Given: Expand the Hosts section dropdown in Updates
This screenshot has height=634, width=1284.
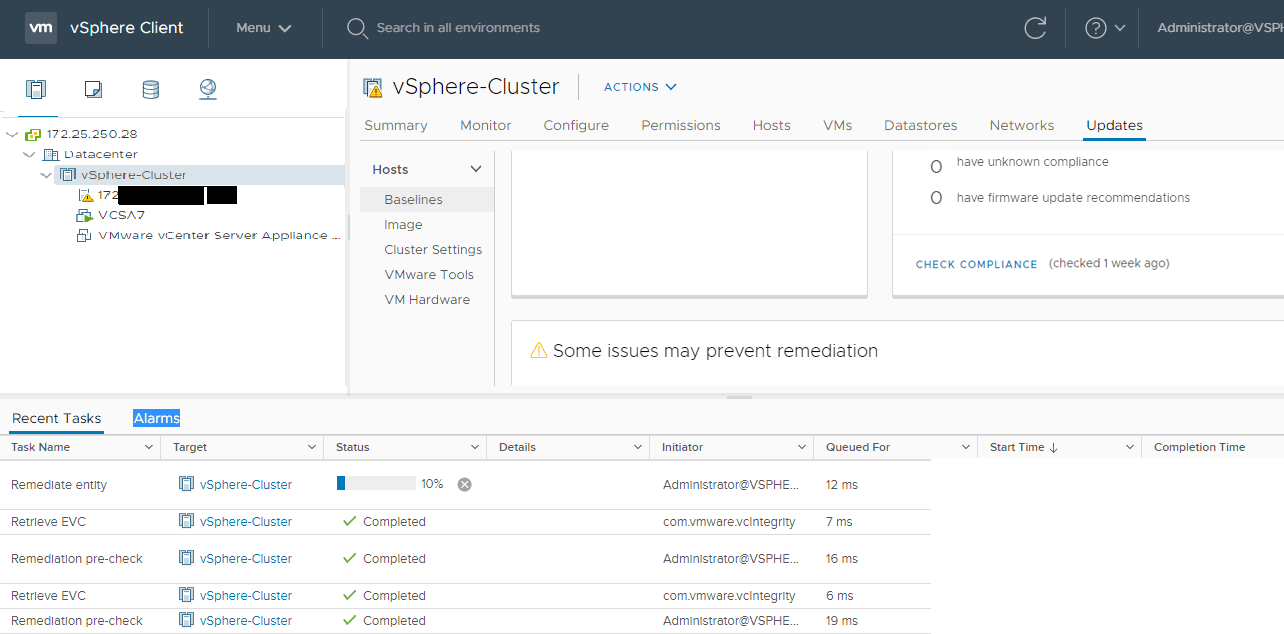Looking at the screenshot, I should point(475,170).
